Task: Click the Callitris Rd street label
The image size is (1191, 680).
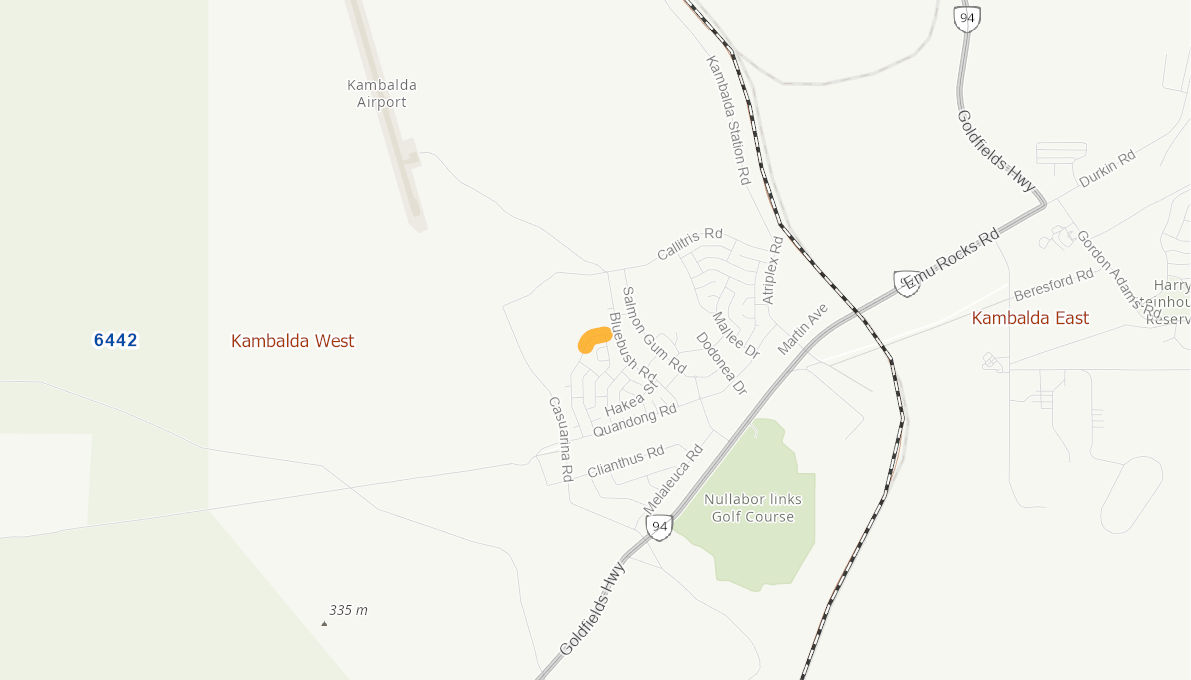Action: (x=690, y=243)
